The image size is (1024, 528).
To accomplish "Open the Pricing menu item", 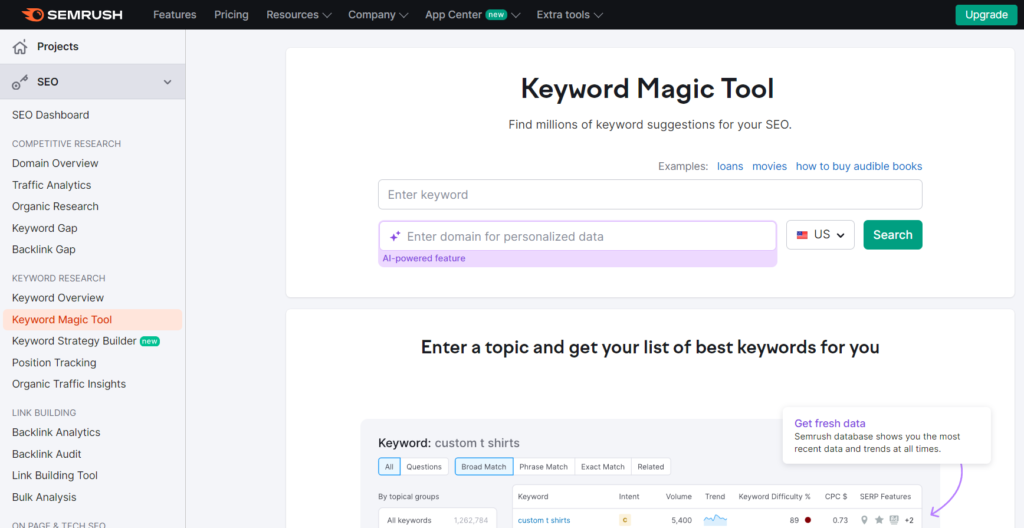I will (x=231, y=14).
